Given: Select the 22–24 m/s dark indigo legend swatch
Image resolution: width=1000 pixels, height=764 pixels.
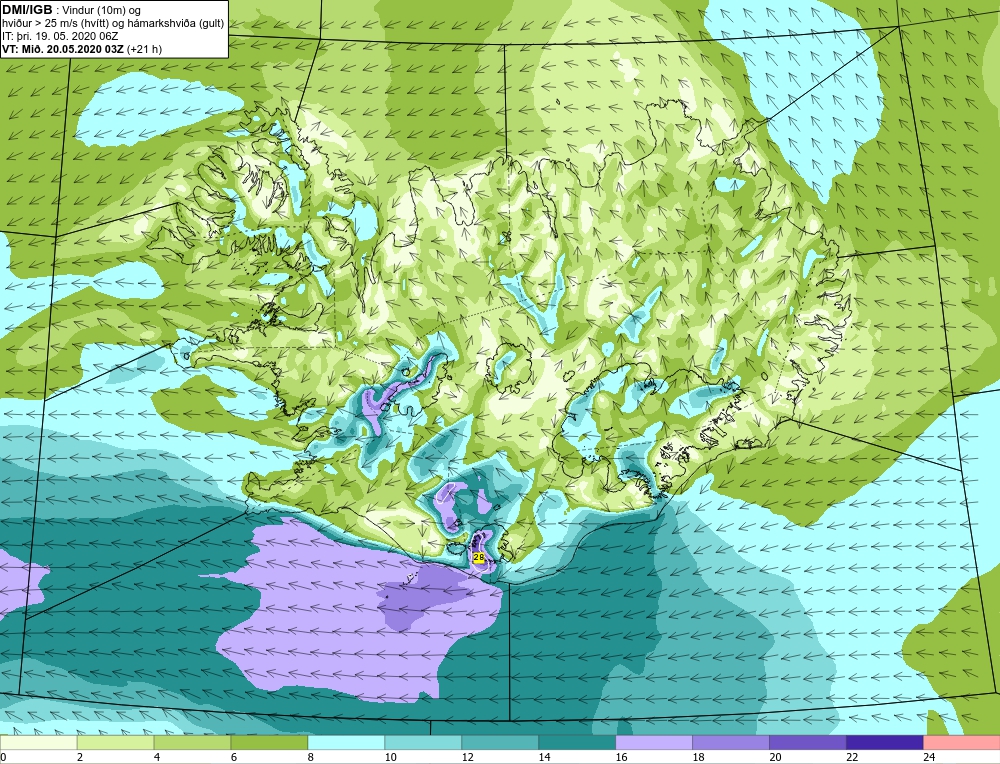Looking at the screenshot, I should (x=885, y=742).
